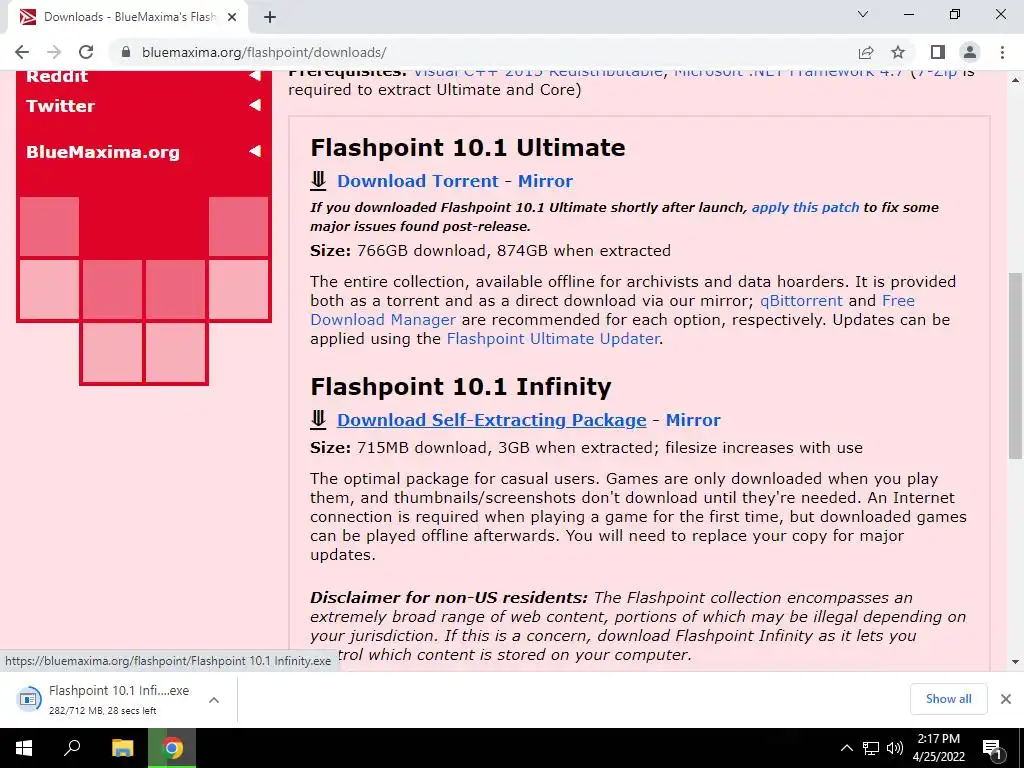Open the Mirror link for Flashpoint Infinity

[x=693, y=420]
